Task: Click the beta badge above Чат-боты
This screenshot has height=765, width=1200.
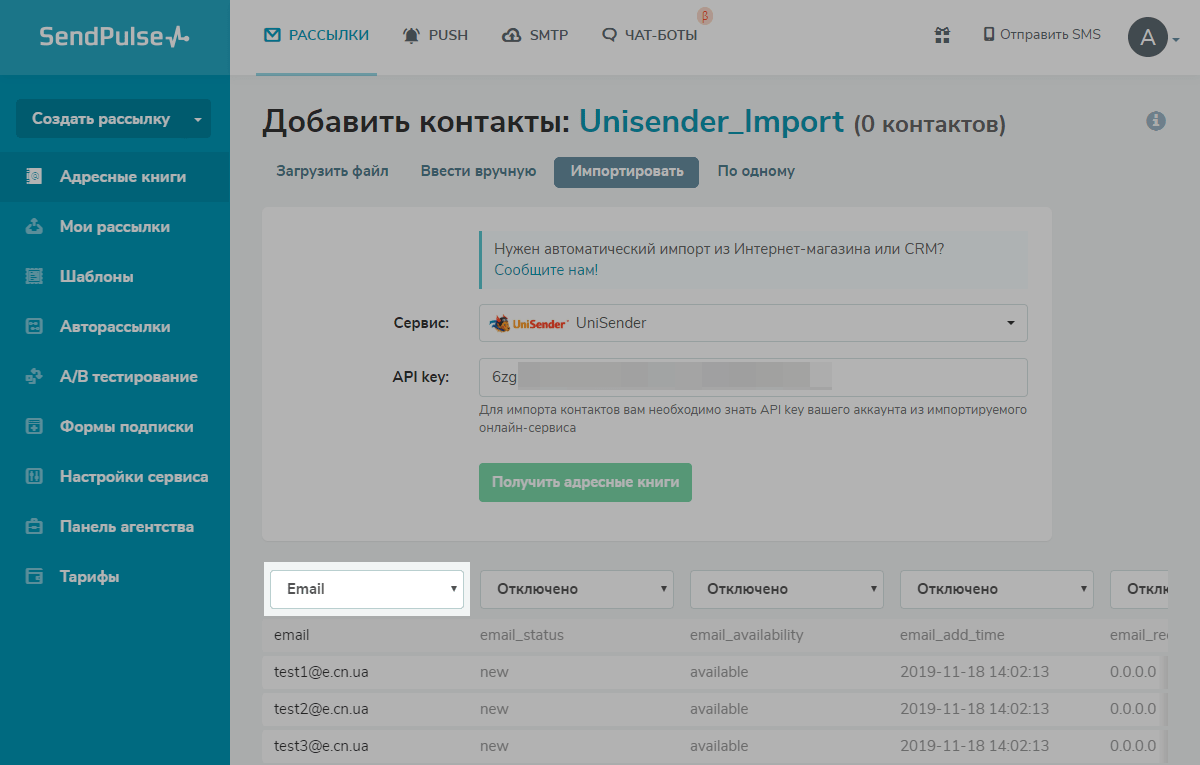Action: (705, 16)
